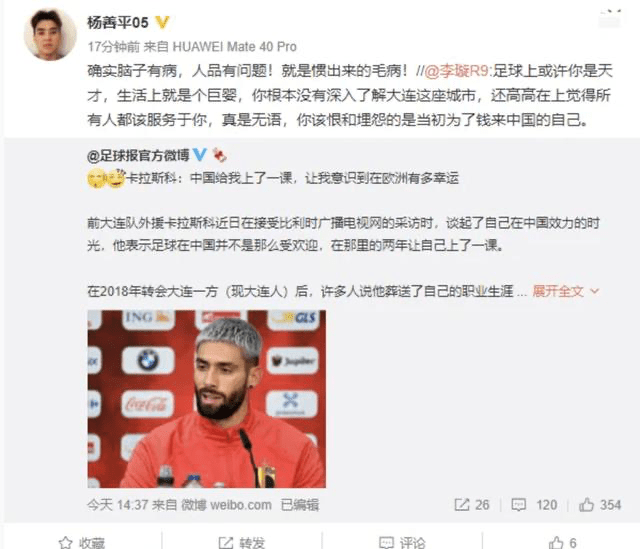Select the 转发 repost action
The image size is (640, 549).
pos(242,542)
